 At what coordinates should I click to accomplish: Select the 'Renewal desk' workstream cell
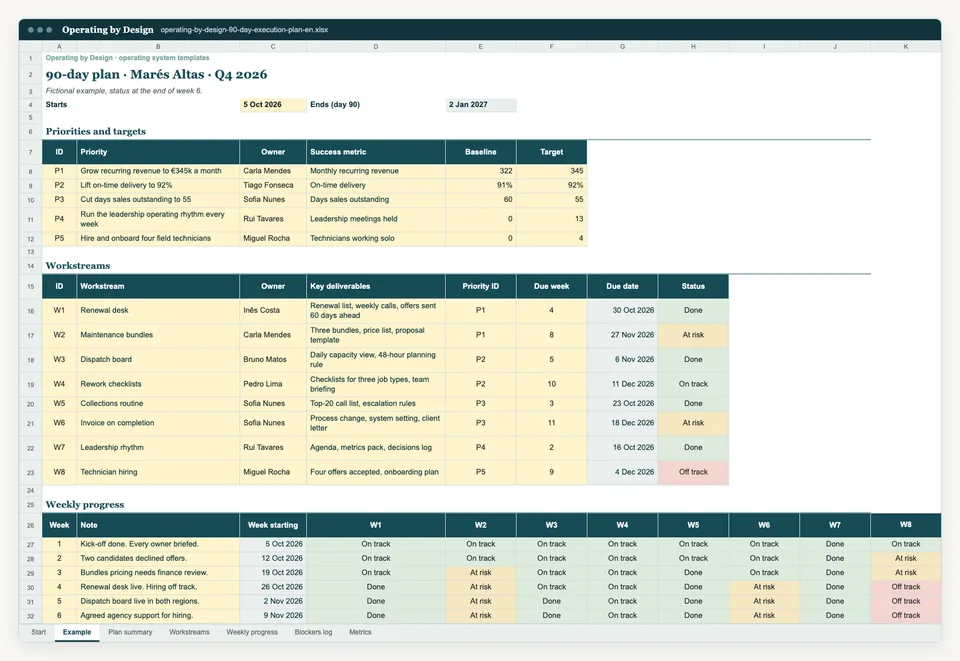158,310
